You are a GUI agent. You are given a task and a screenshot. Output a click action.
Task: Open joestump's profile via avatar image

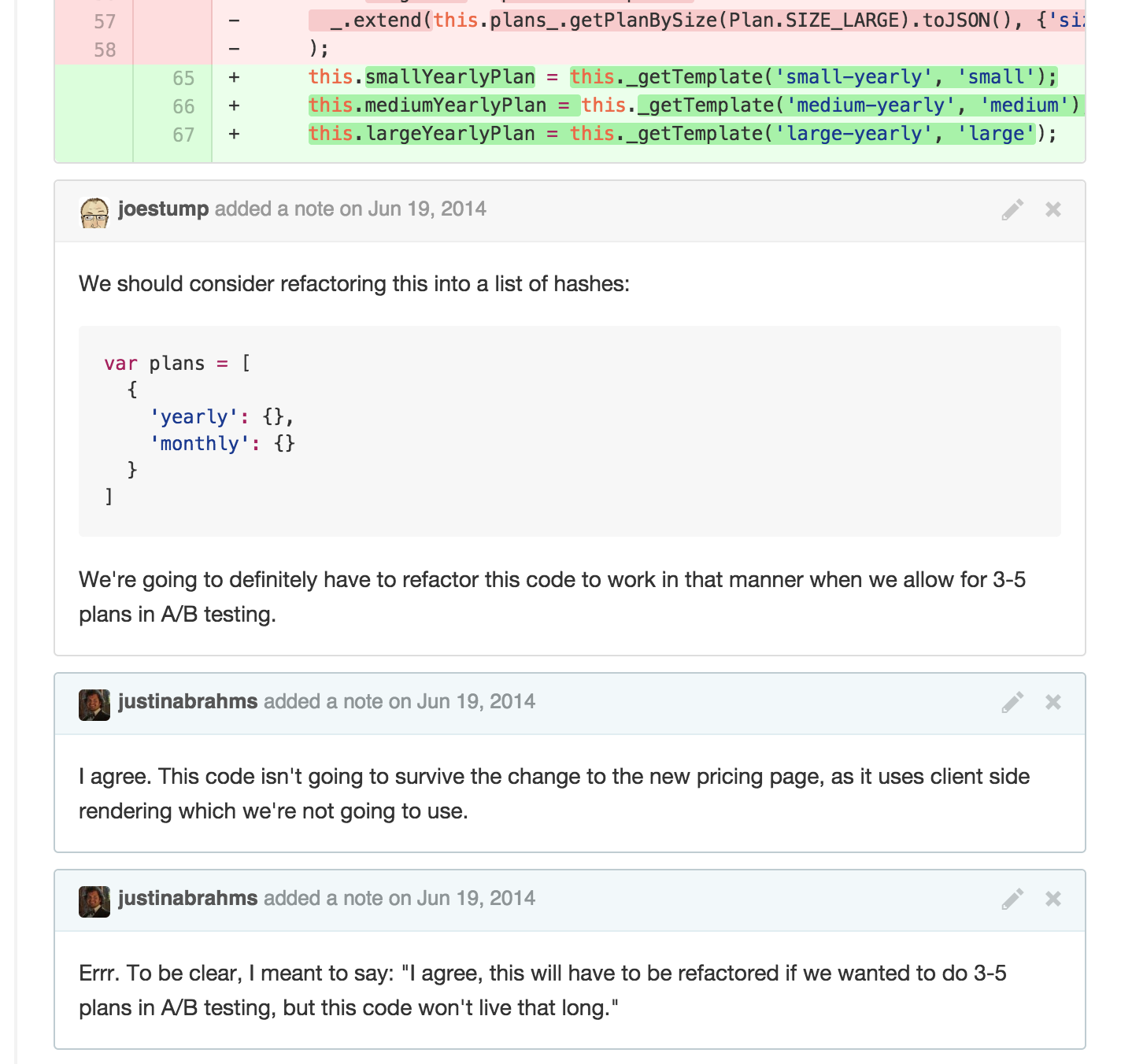coord(94,212)
